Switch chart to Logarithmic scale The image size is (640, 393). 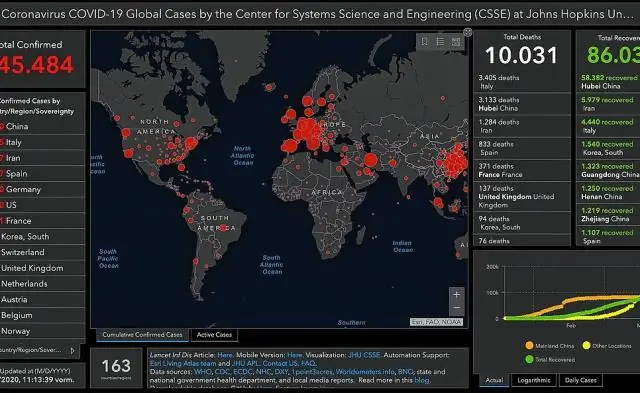534,380
